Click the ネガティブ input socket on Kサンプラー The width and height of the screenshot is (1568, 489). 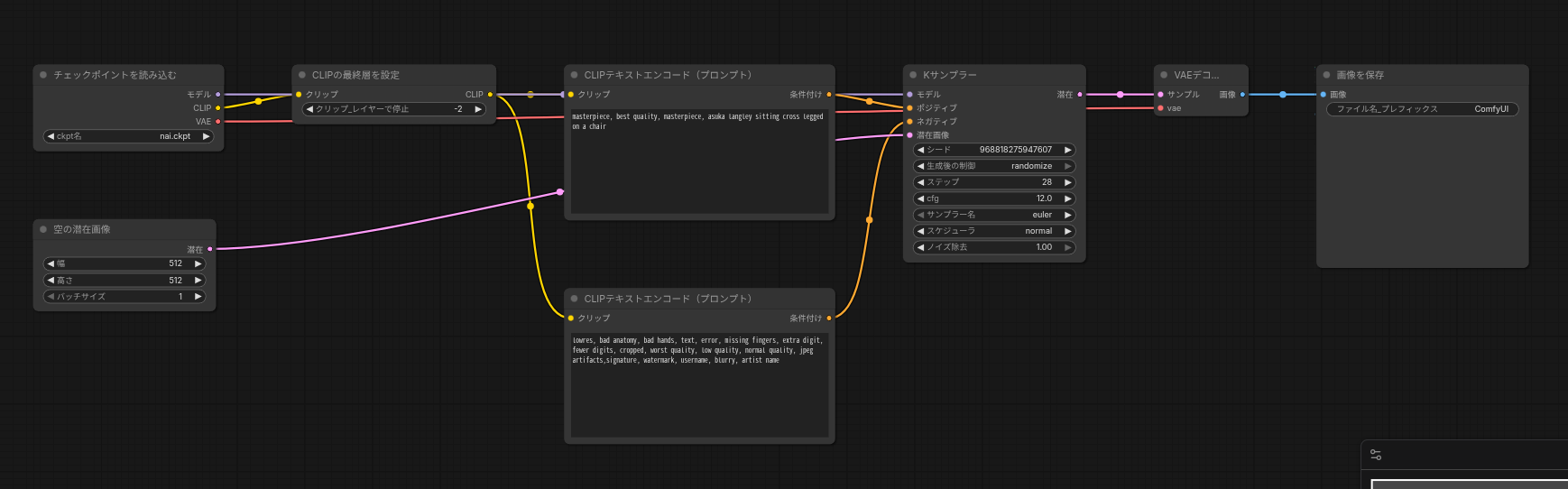tap(909, 122)
